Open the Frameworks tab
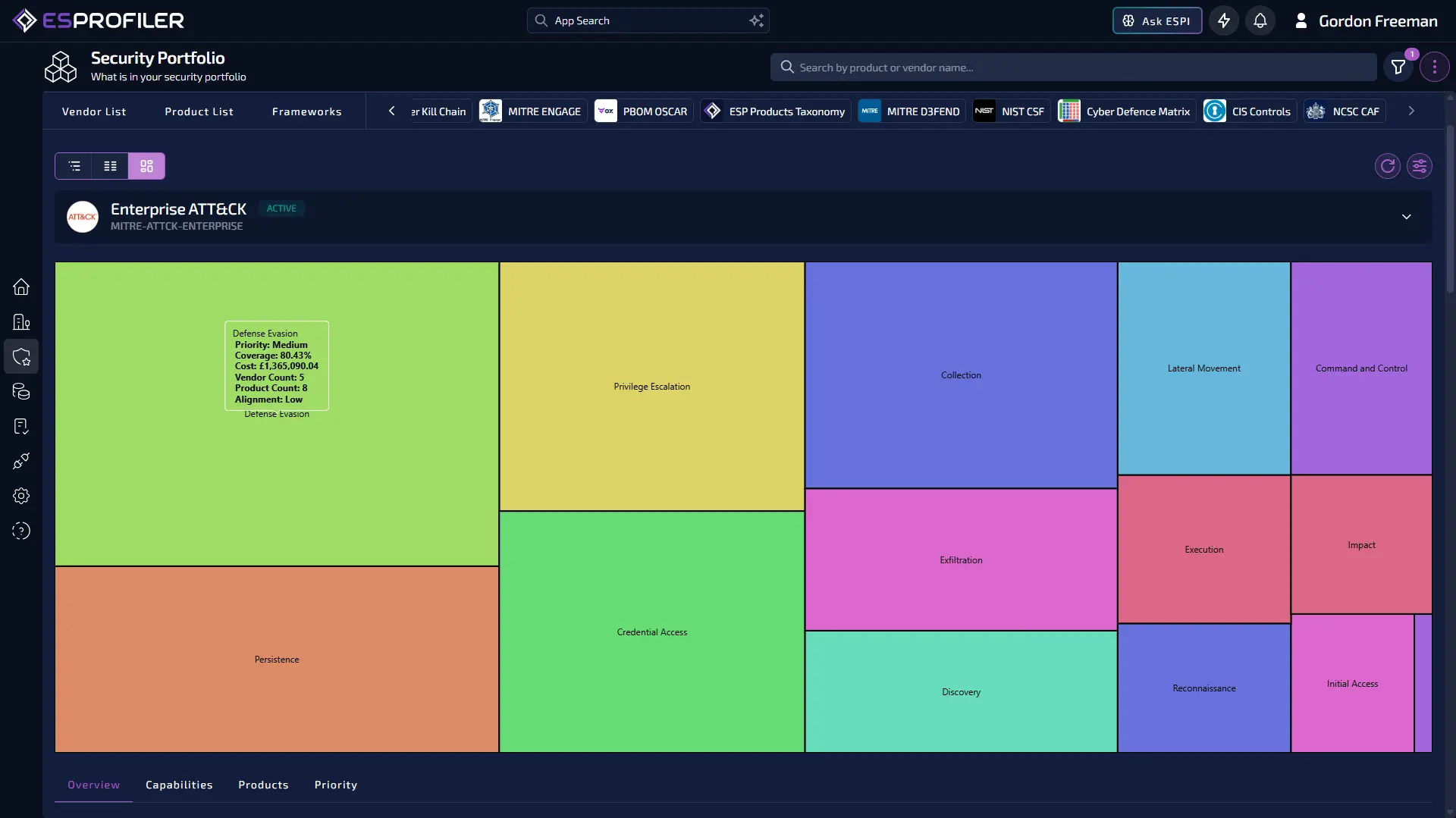This screenshot has width=1456, height=818. point(307,111)
